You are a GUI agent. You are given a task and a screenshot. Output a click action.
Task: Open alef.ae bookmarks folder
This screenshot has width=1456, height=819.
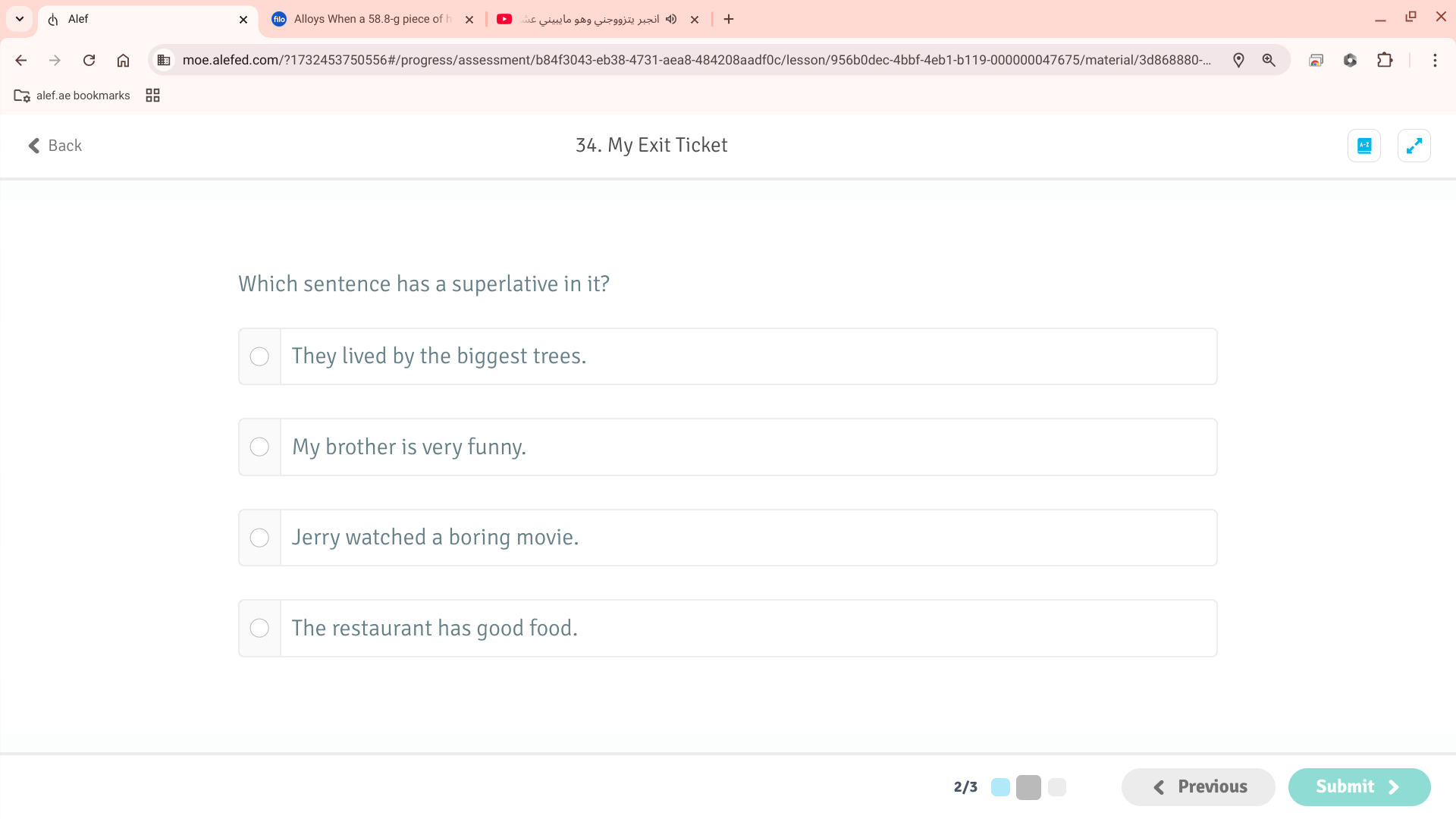tap(72, 96)
